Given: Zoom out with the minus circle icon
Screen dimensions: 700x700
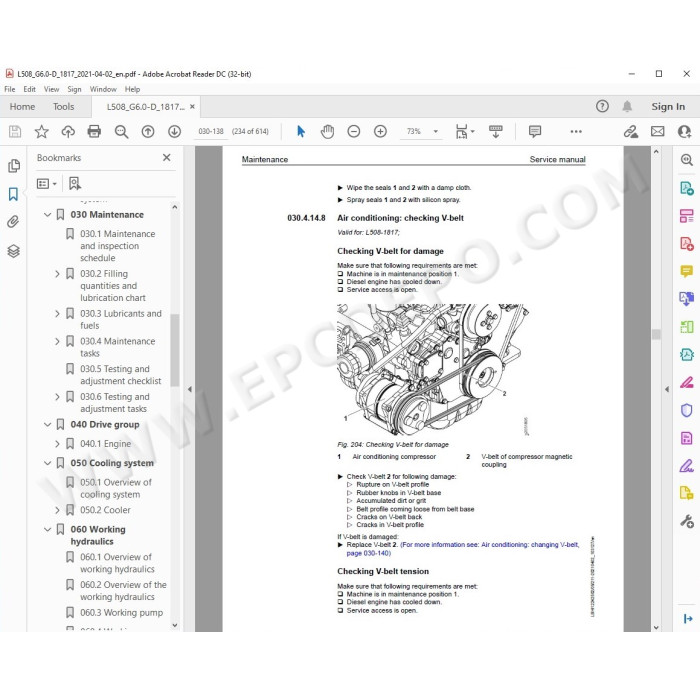Looking at the screenshot, I should (354, 131).
